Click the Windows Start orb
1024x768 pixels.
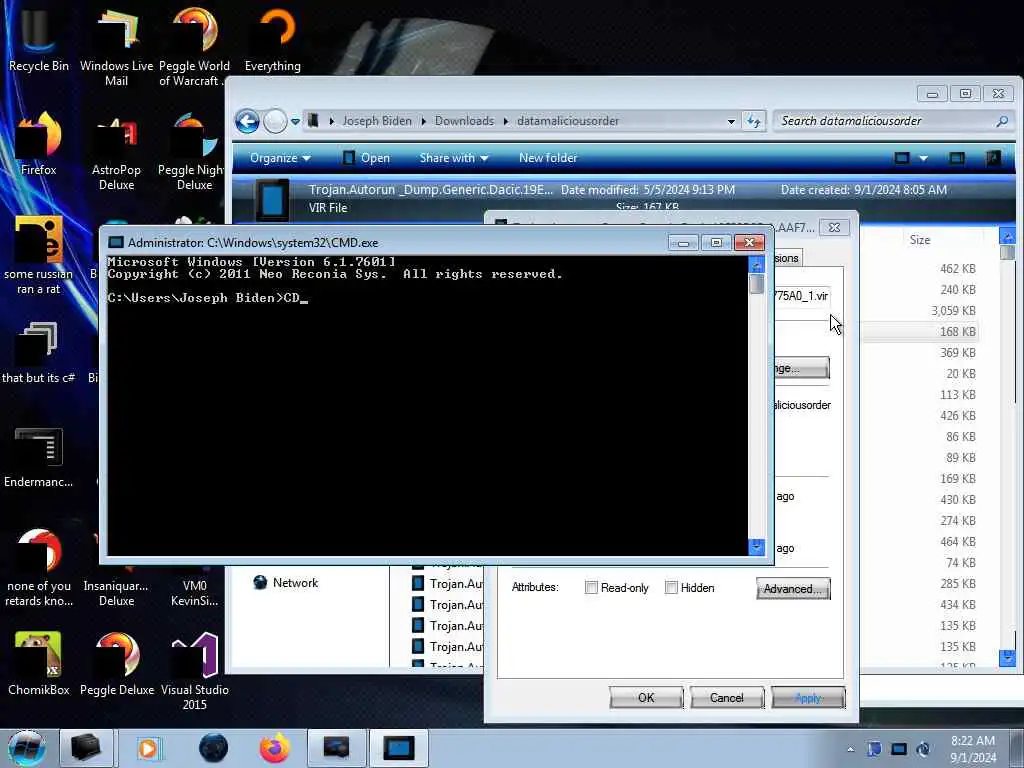coord(26,748)
